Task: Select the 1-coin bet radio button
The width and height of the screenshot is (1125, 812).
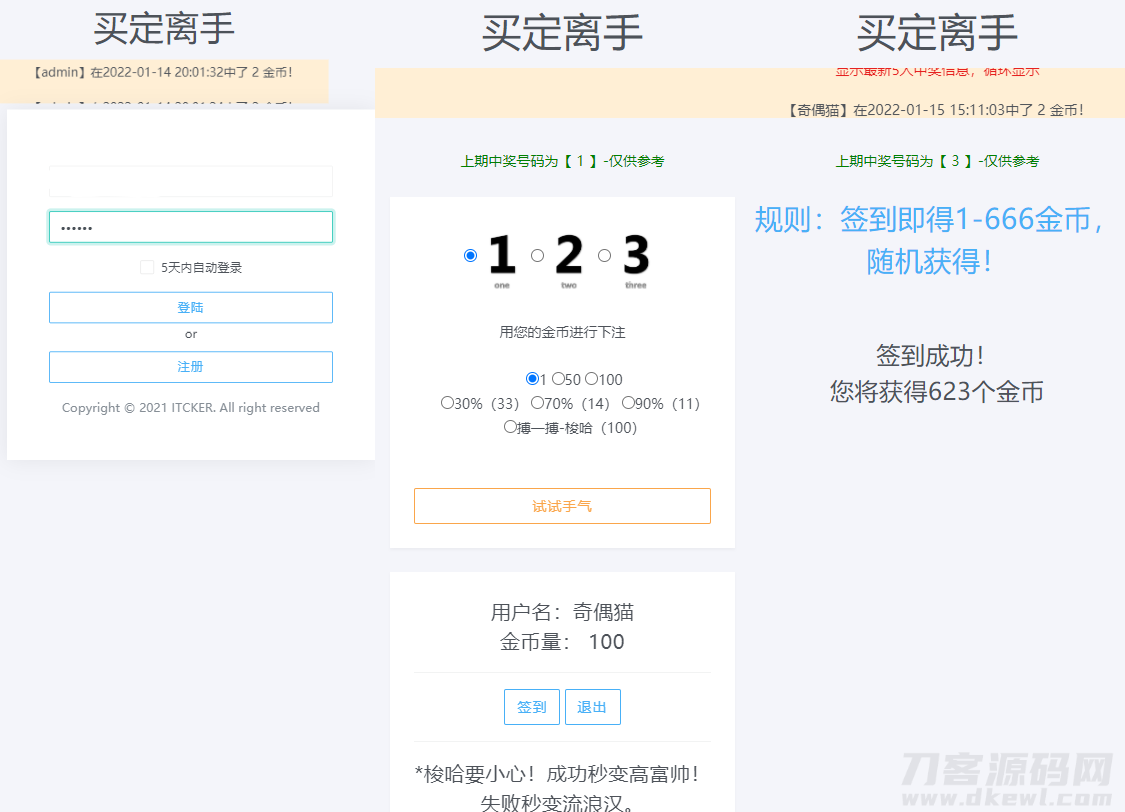Action: [532, 379]
